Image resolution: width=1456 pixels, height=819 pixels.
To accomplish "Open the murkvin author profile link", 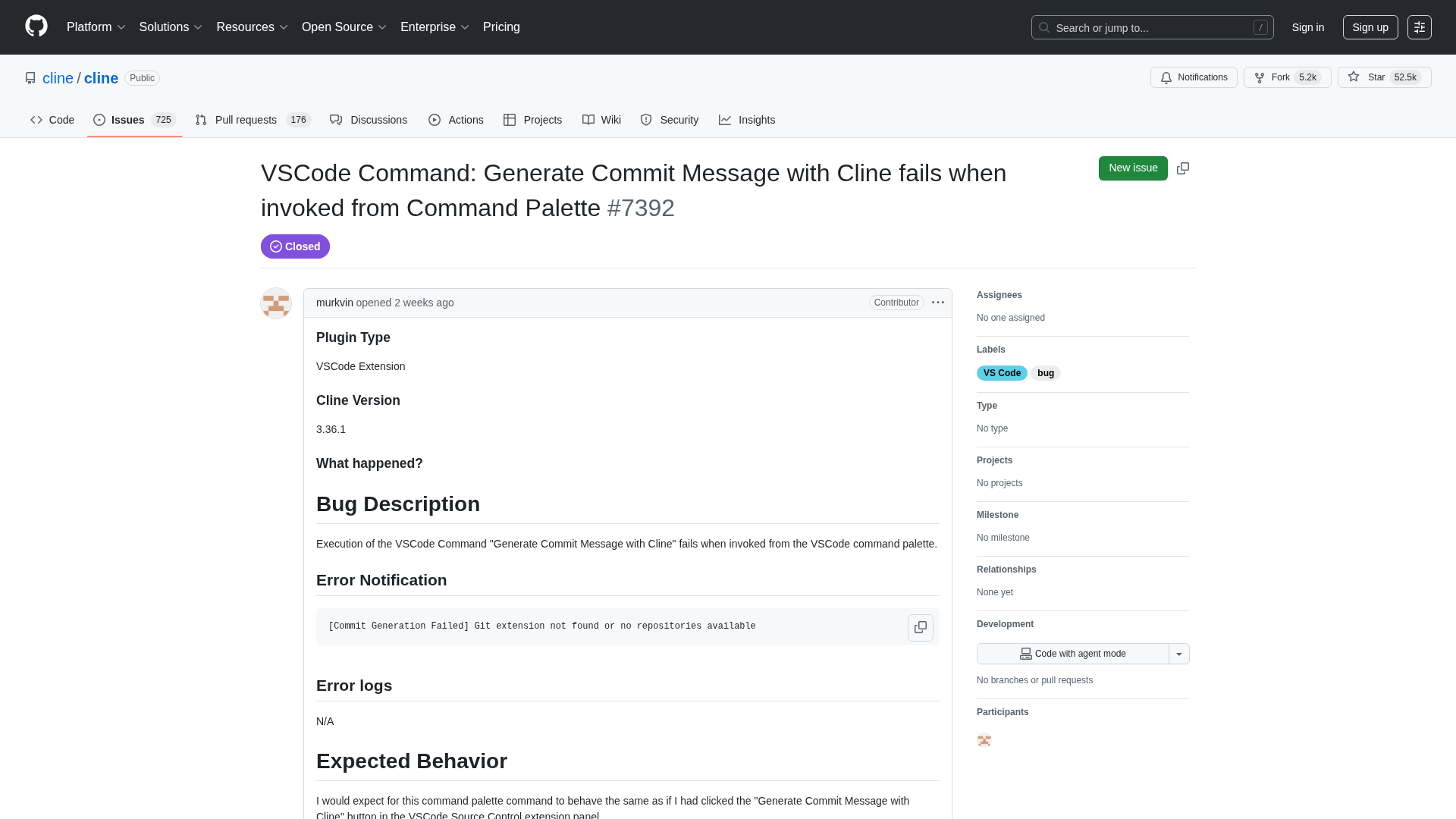I will (x=334, y=303).
